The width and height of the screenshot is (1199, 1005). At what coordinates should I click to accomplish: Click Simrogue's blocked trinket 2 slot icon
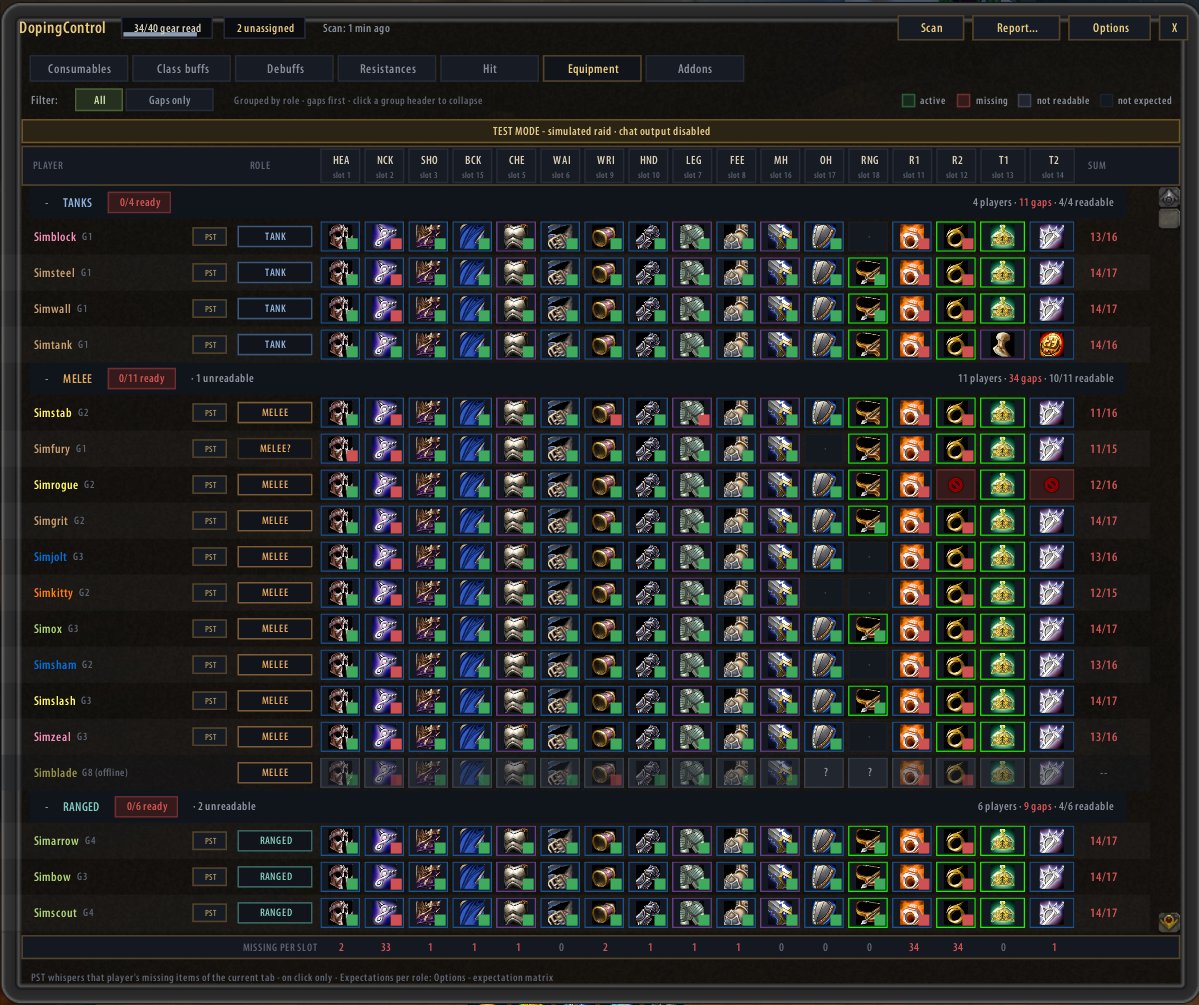coord(1052,485)
